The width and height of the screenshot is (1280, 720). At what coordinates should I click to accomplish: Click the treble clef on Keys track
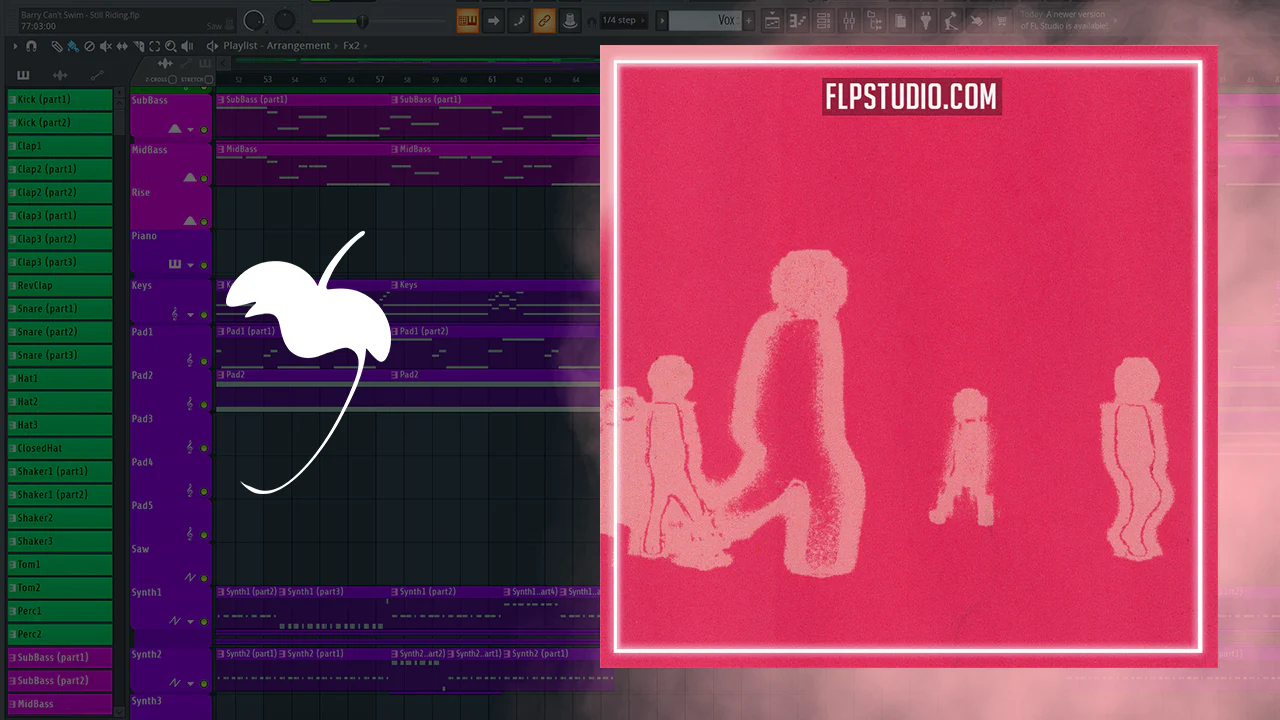tap(176, 313)
